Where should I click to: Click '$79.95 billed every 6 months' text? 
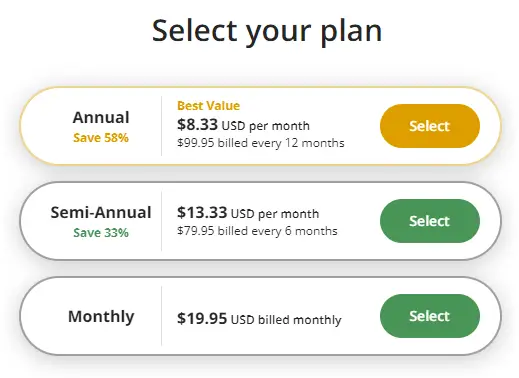coord(257,231)
